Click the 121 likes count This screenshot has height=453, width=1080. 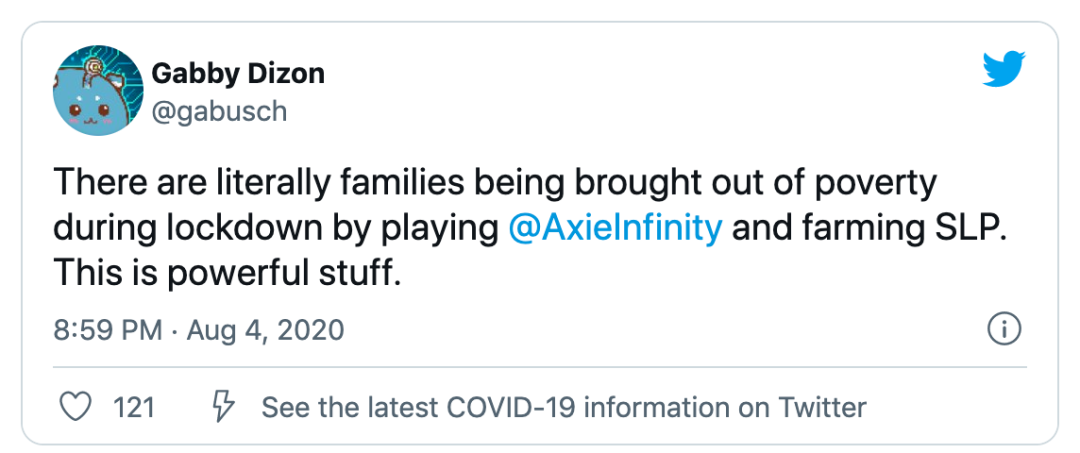[x=134, y=407]
